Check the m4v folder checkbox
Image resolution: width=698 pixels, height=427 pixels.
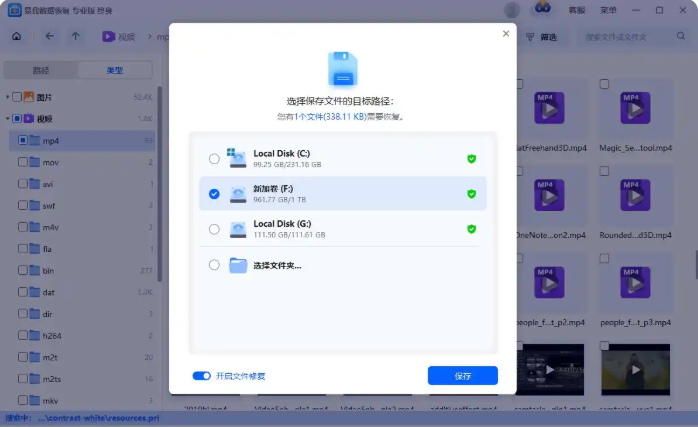(23, 227)
